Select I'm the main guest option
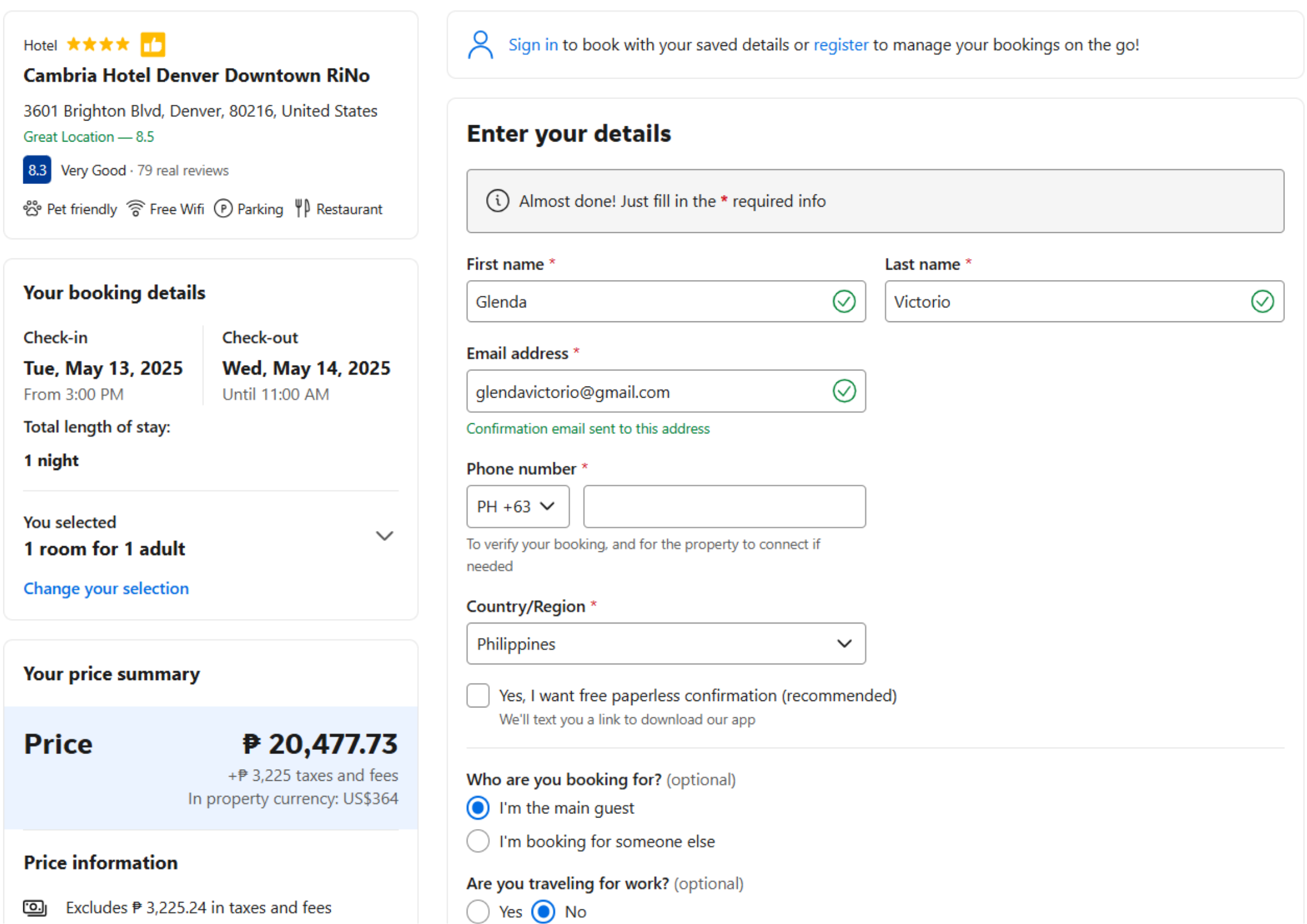This screenshot has width=1307, height=924. pos(477,808)
